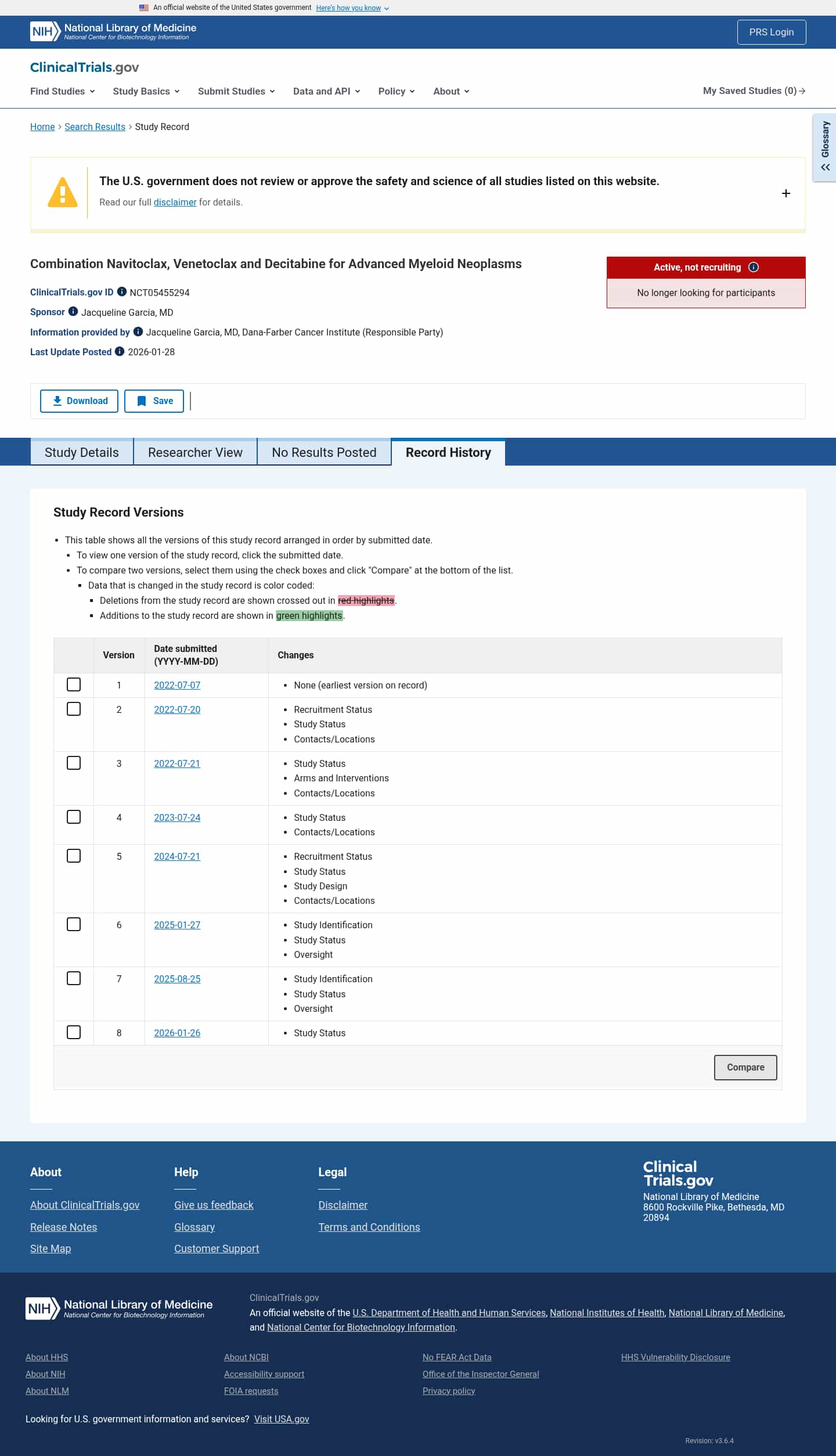Click the Compare button
Screen dimensions: 836x1456
[745, 1068]
